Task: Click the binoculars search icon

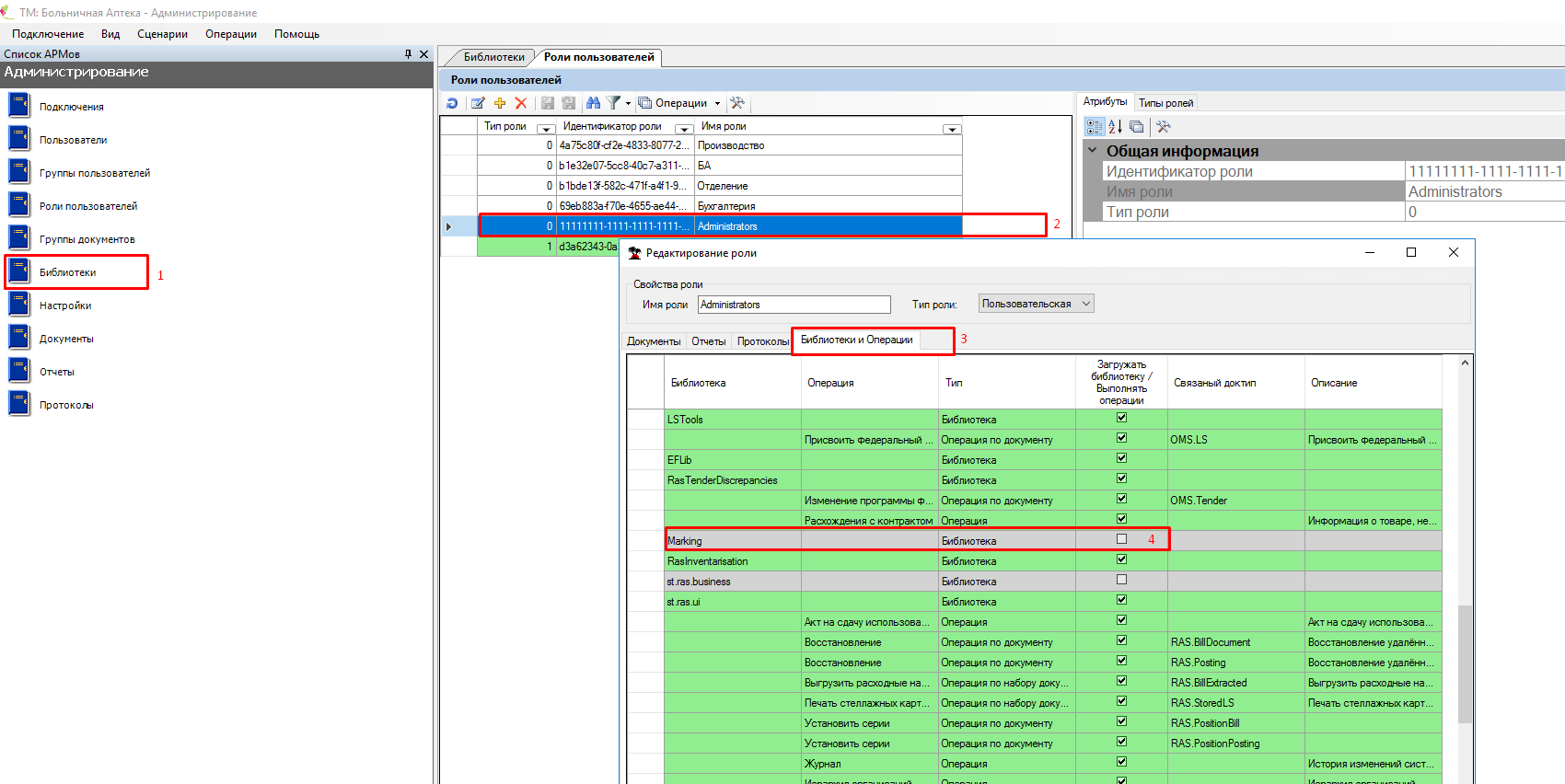Action: [593, 103]
